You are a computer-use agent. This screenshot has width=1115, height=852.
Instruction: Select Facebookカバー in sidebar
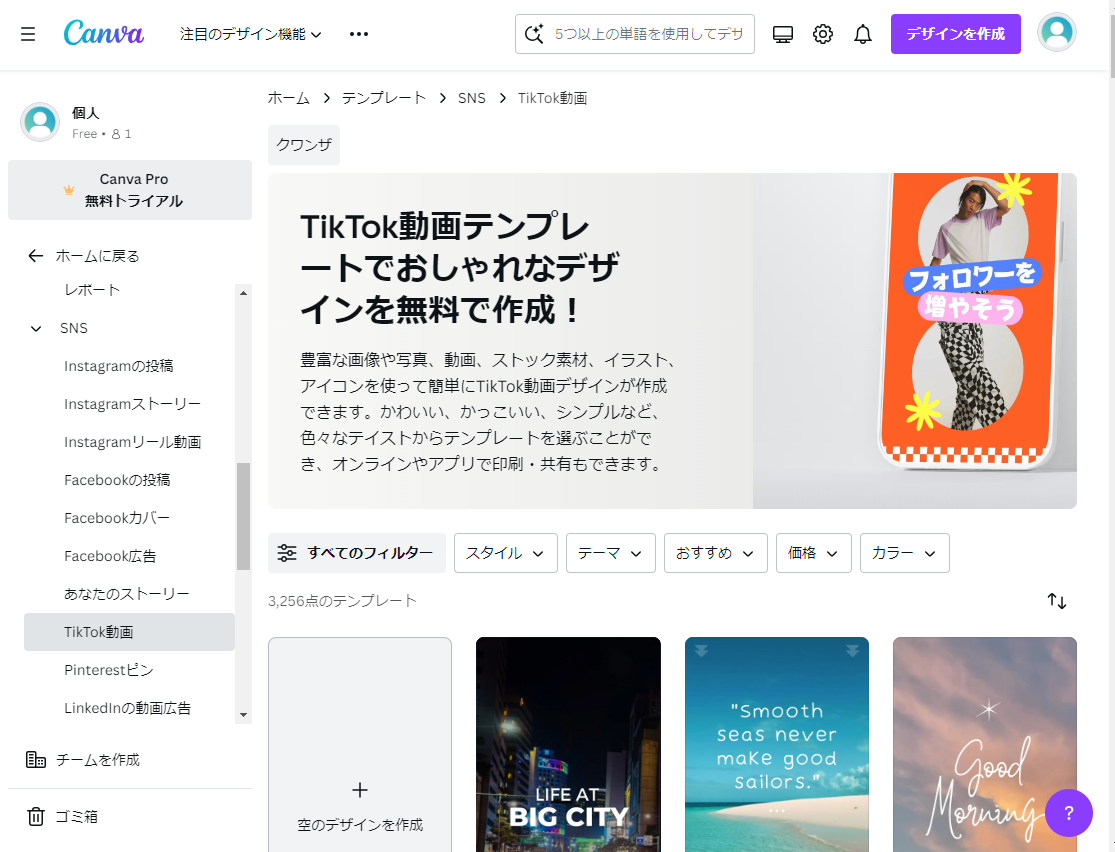pyautogui.click(x=129, y=518)
